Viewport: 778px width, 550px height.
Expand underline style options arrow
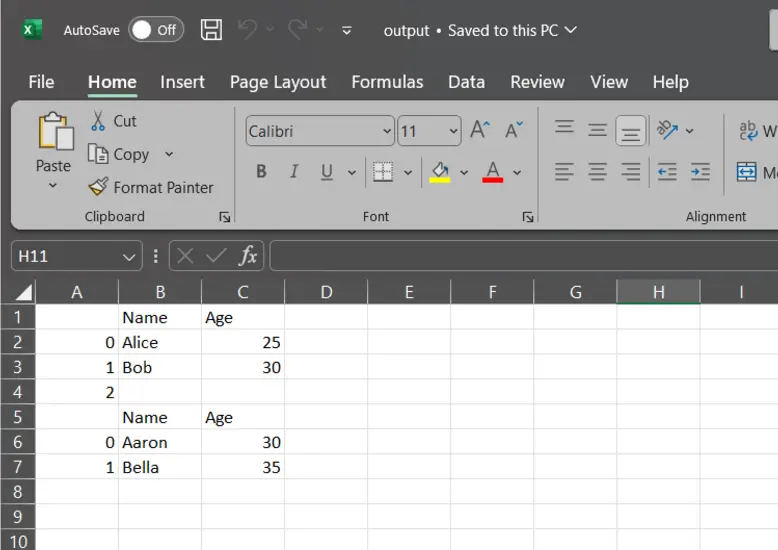point(352,173)
